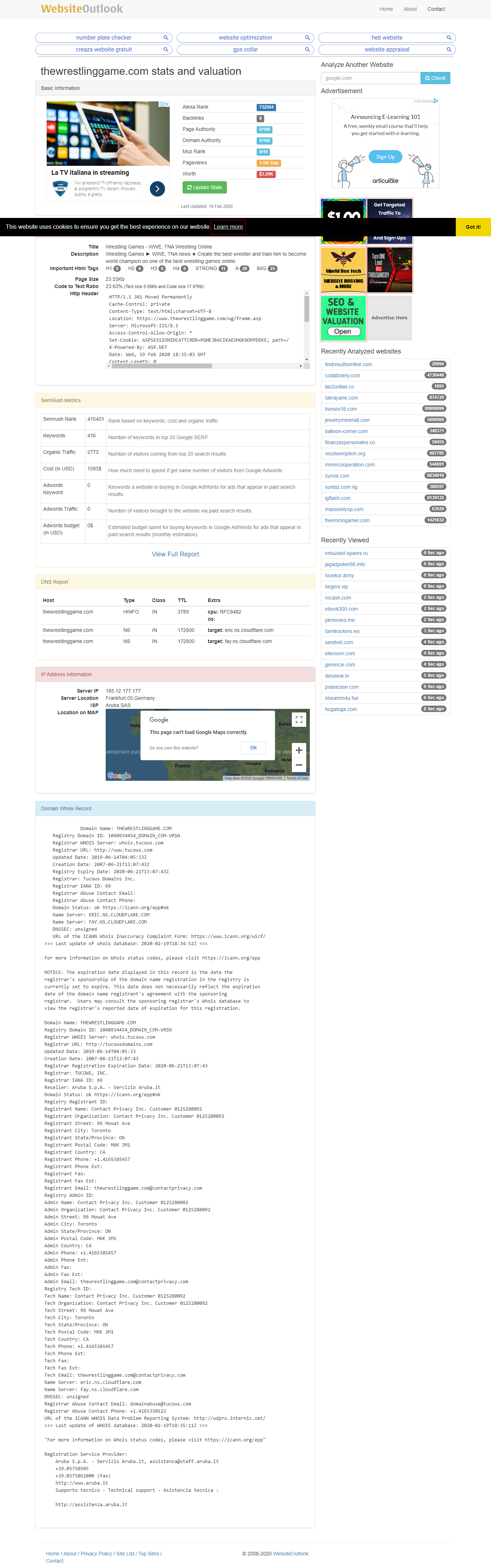
Task: Click 'Do you own this website?' link
Action: [x=174, y=748]
